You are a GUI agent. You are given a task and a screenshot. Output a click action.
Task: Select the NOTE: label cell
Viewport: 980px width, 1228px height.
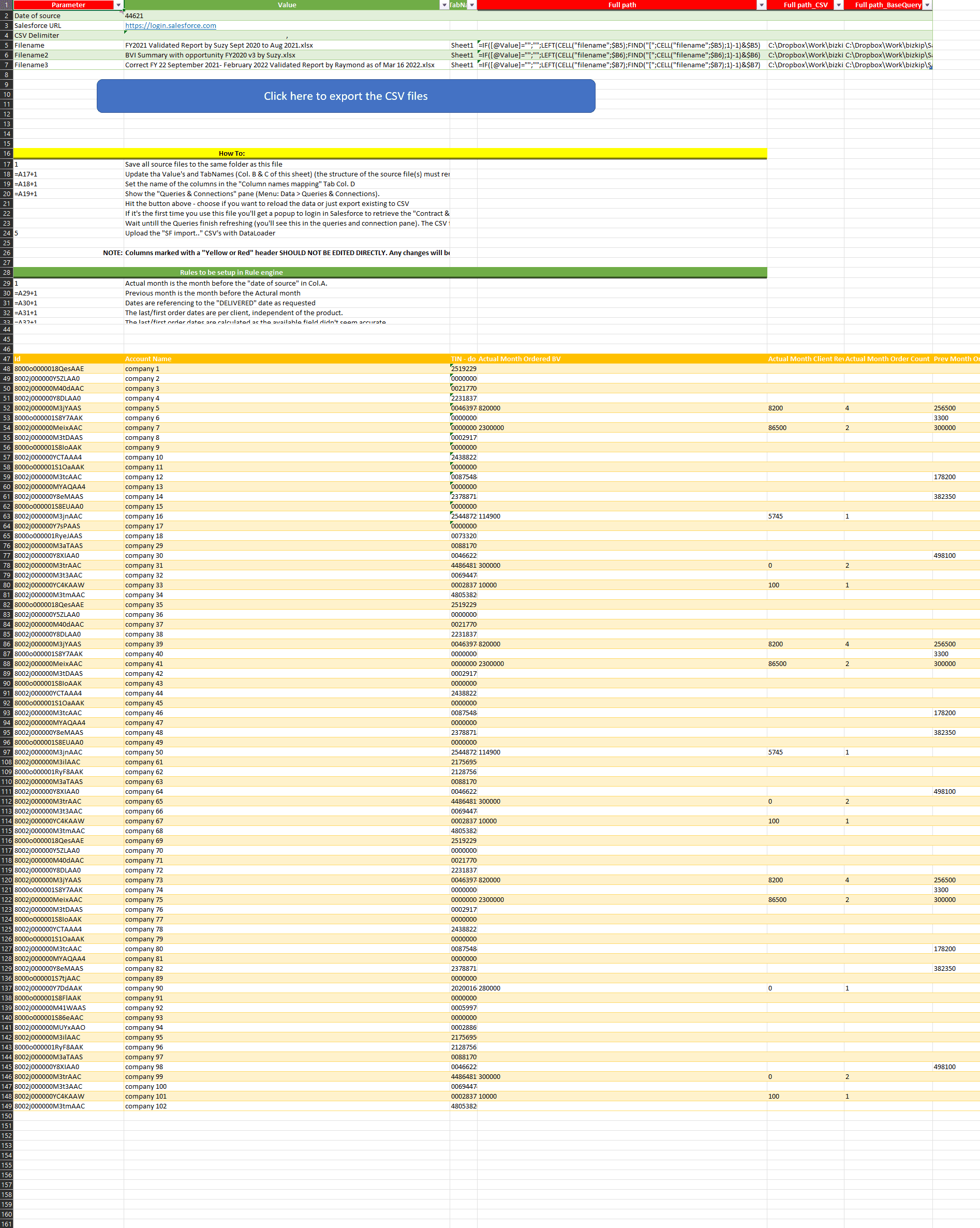pyautogui.click(x=68, y=253)
